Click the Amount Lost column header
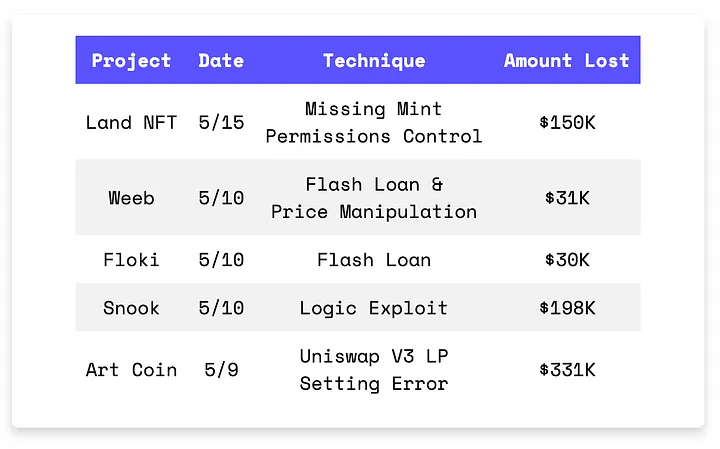Viewport: 720px width, 449px height. 566,61
